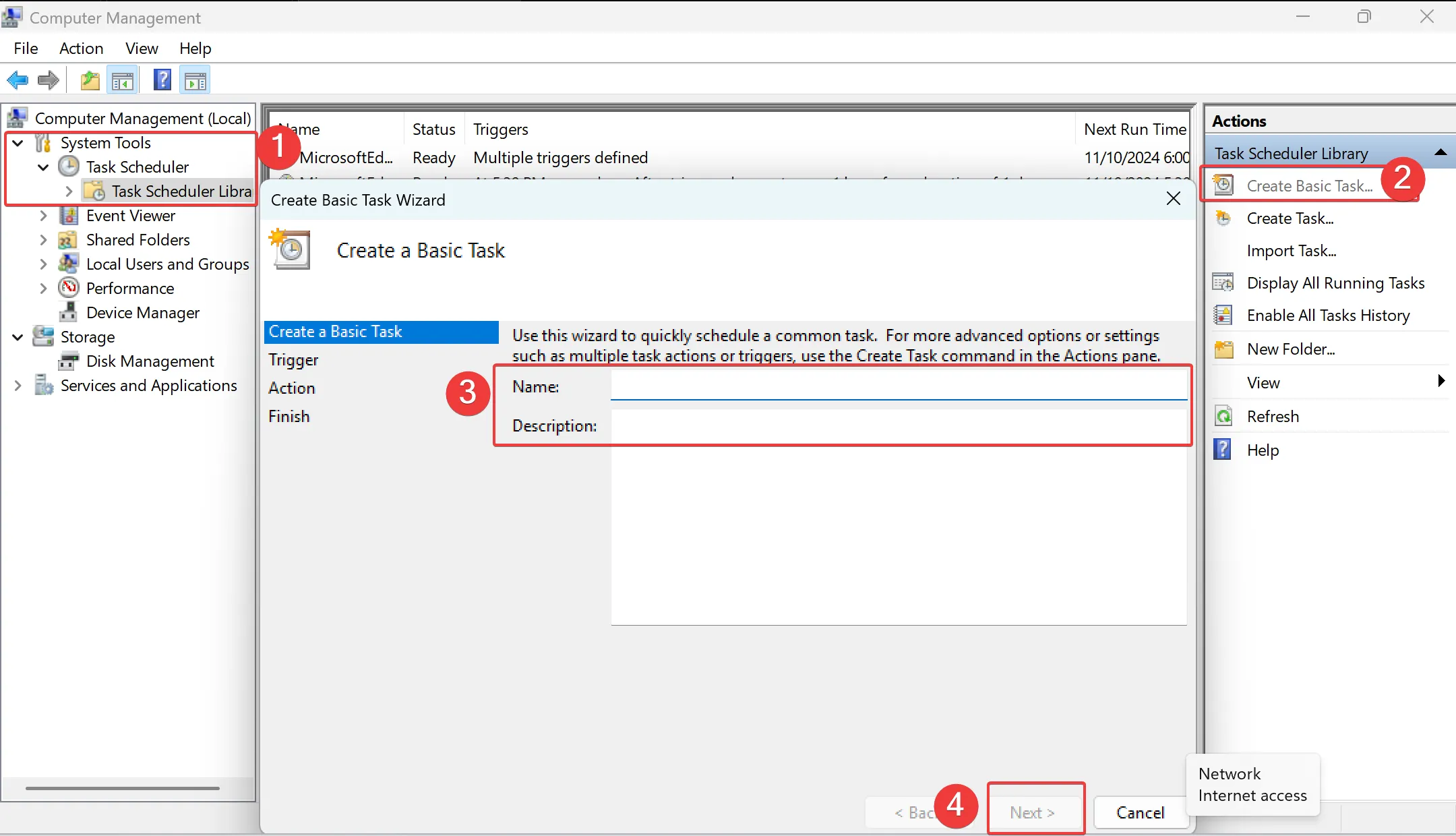Click the Next button in the wizard
This screenshot has height=836, width=1456.
pos(1035,812)
